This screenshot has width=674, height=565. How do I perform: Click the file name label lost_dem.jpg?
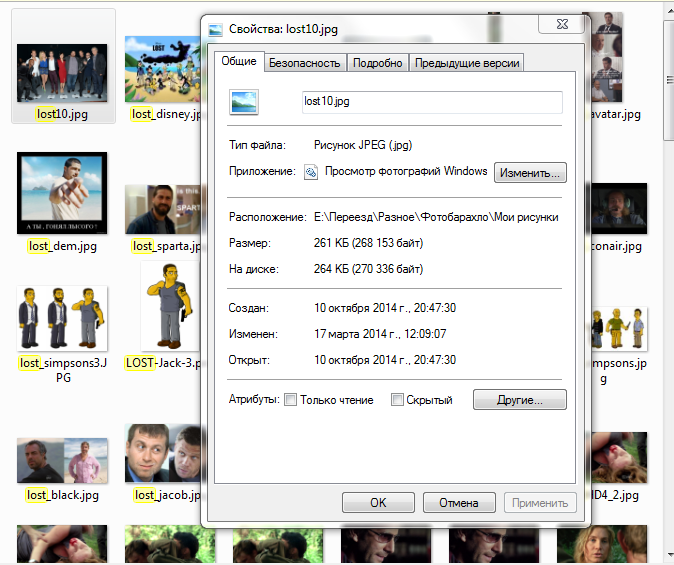point(62,246)
